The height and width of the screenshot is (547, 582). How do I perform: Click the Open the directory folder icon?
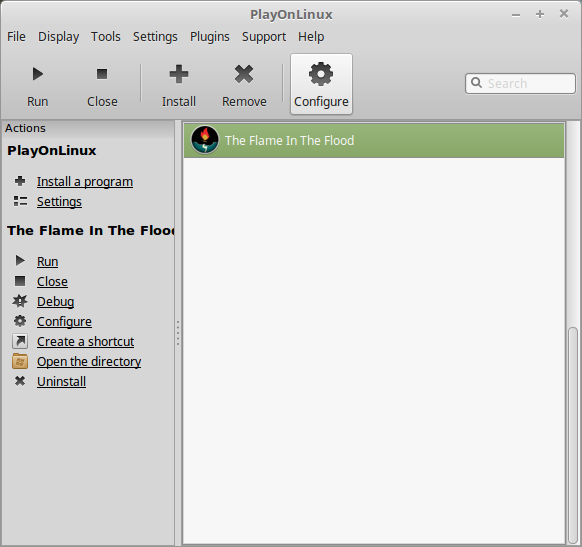[x=20, y=361]
